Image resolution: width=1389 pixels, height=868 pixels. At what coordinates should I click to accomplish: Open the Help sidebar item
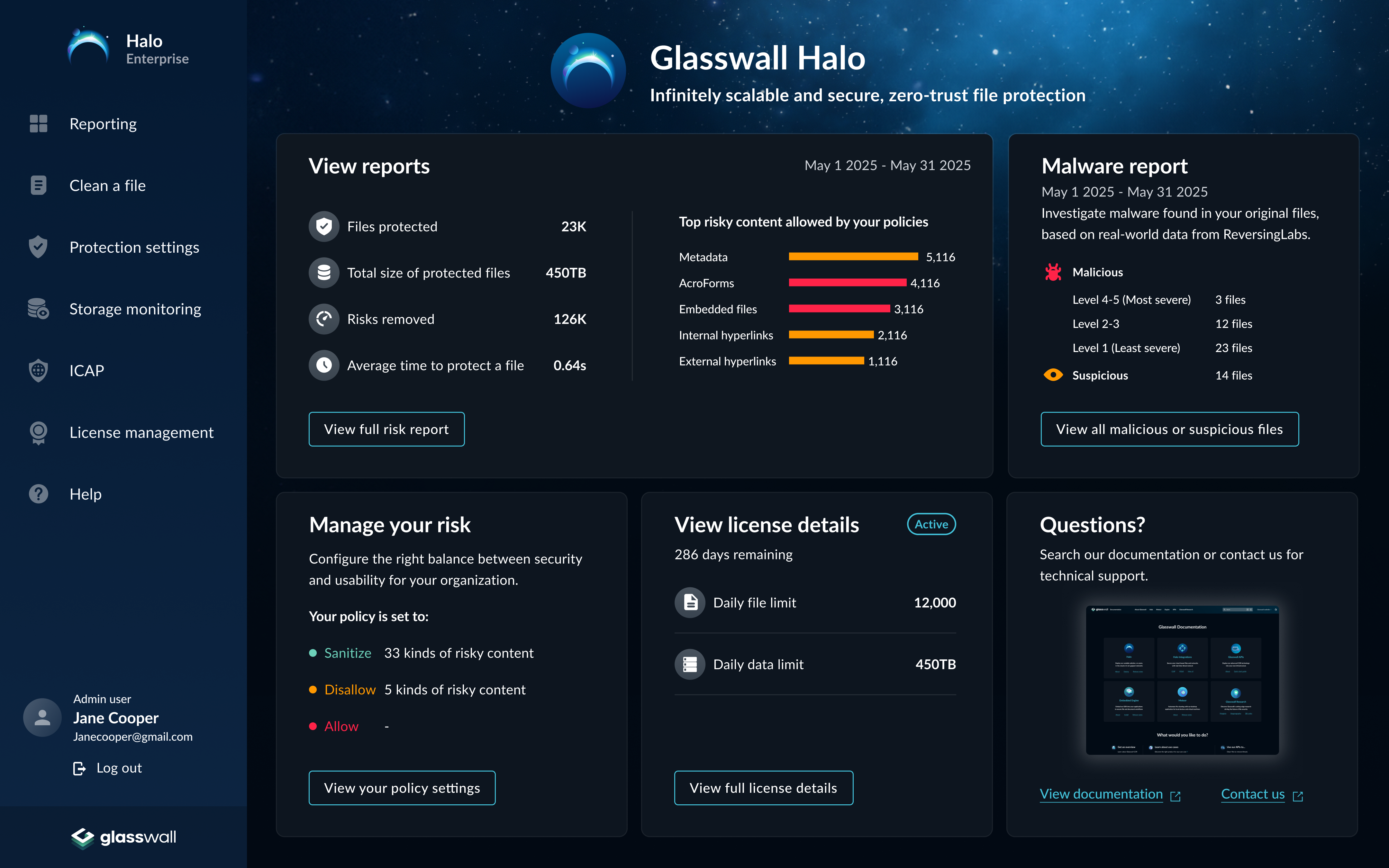(x=86, y=494)
